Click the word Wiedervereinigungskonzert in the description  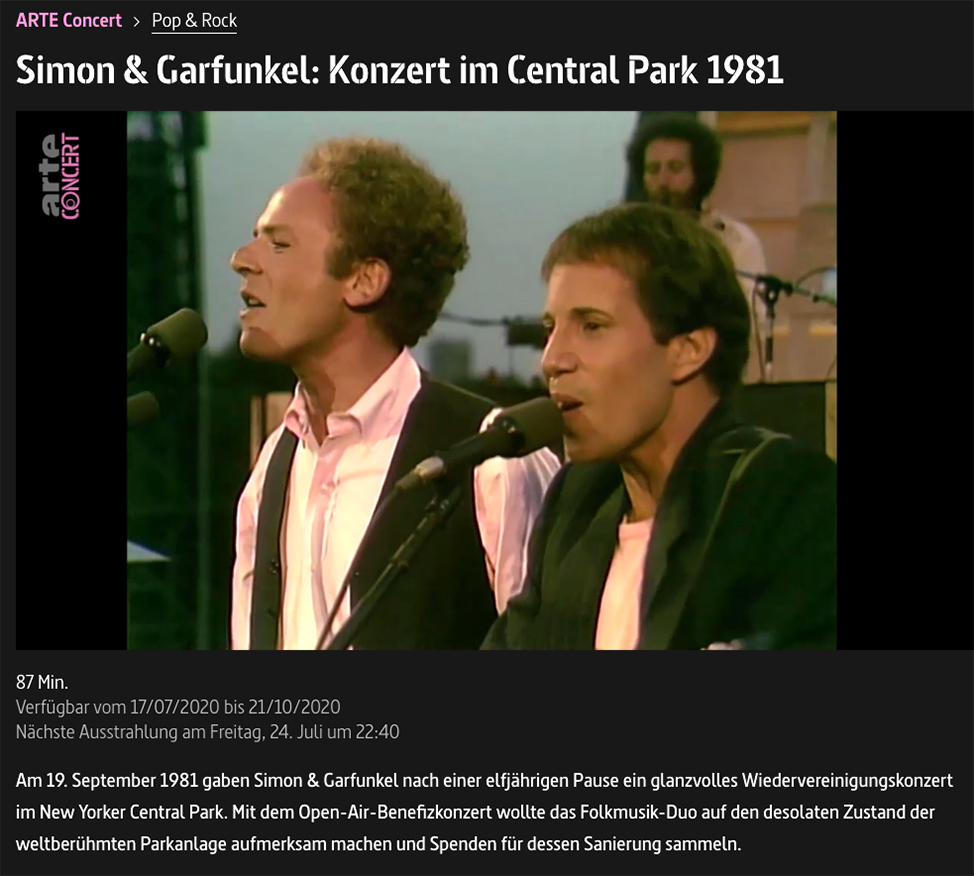click(x=847, y=780)
